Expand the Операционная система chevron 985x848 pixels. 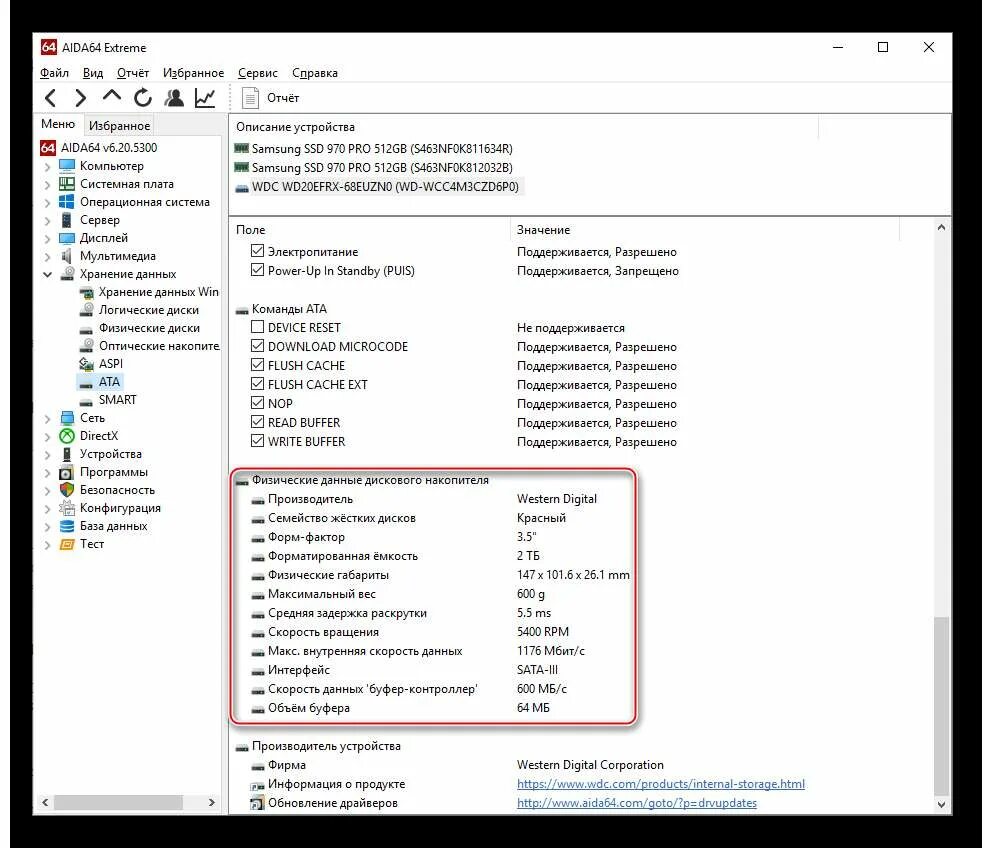(48, 203)
